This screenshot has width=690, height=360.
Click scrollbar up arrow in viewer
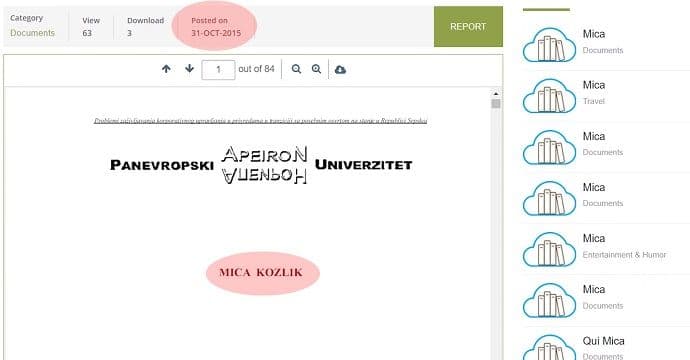496,94
